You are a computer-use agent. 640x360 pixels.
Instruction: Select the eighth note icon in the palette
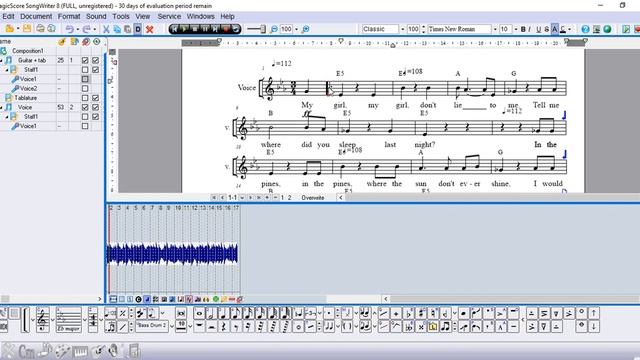[236, 313]
